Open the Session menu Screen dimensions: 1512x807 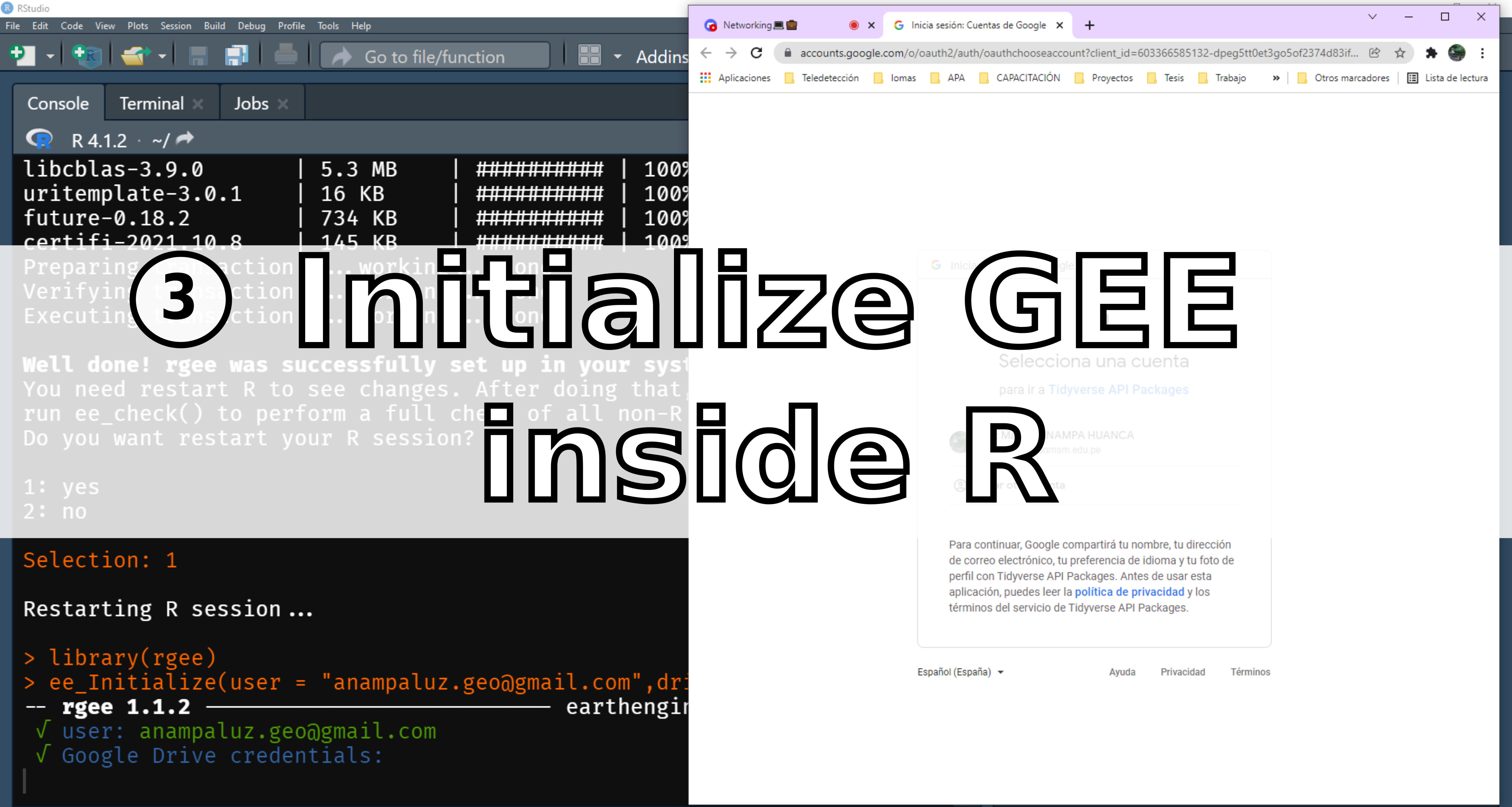176,26
